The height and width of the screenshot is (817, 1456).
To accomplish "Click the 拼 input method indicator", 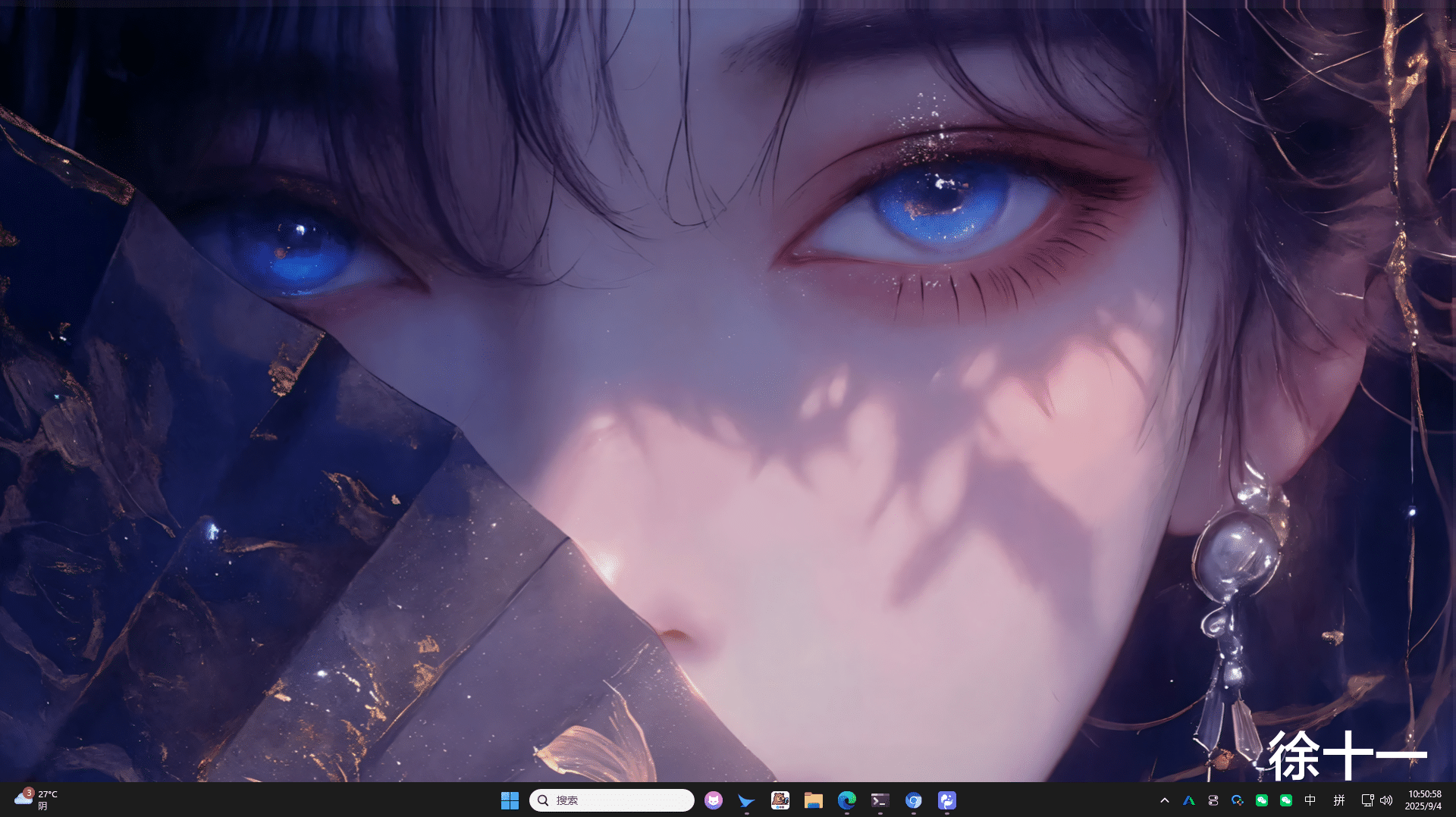I will (x=1339, y=800).
